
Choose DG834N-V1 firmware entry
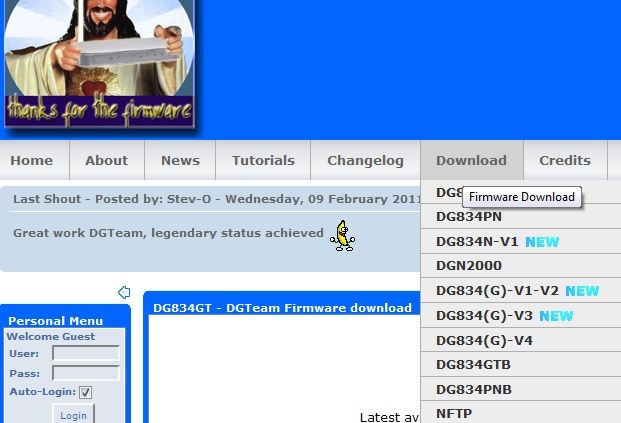click(477, 242)
